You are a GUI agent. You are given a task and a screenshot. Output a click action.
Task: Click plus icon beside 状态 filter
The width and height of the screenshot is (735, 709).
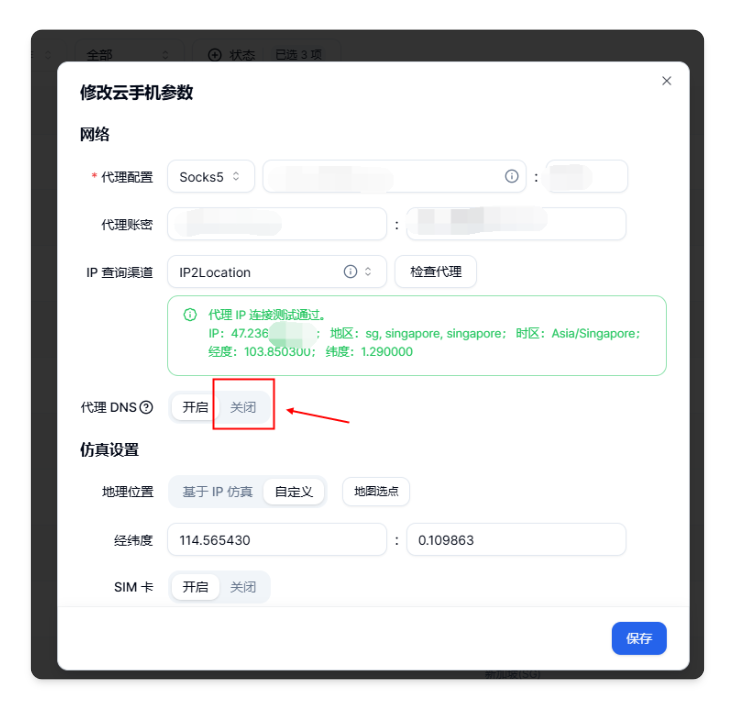pos(215,55)
